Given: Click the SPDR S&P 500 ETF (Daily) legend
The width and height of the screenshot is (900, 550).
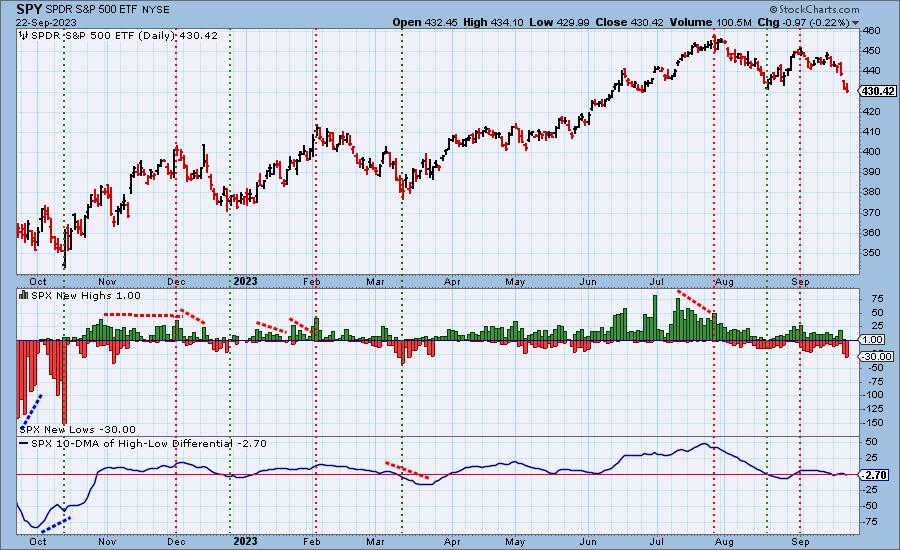Looking at the screenshot, I should [124, 36].
